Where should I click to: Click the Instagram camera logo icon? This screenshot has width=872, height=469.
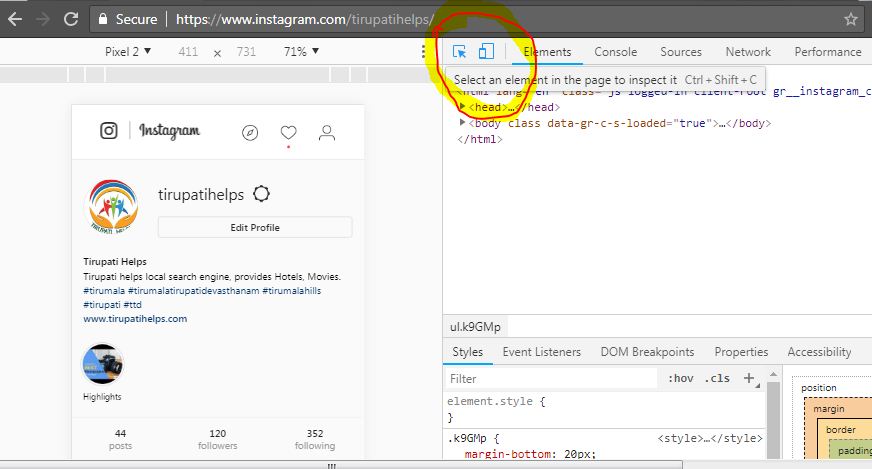pos(108,131)
